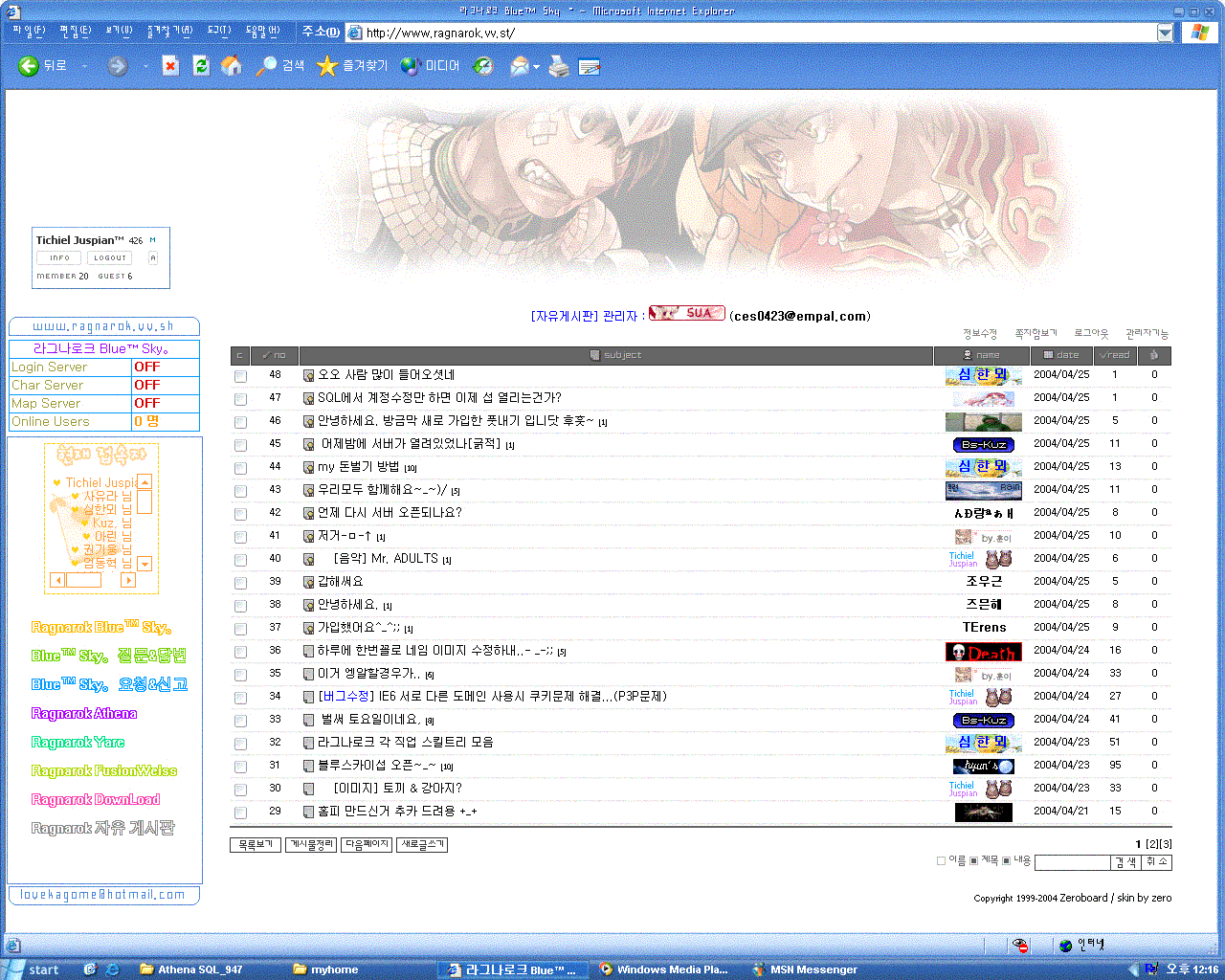Click the board search text field
The image size is (1225, 980).
(x=1072, y=863)
